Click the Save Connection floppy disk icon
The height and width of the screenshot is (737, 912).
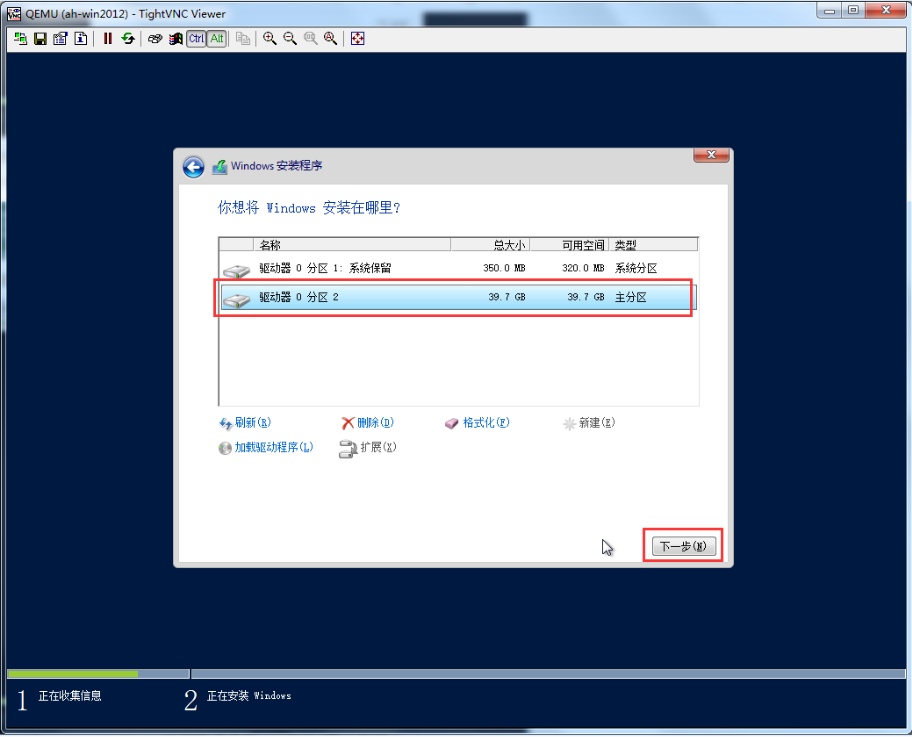click(40, 39)
